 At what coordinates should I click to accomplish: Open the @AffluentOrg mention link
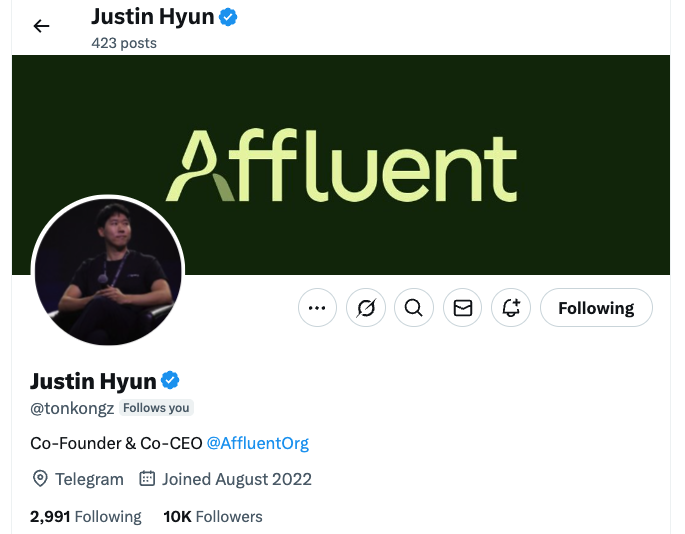258,443
